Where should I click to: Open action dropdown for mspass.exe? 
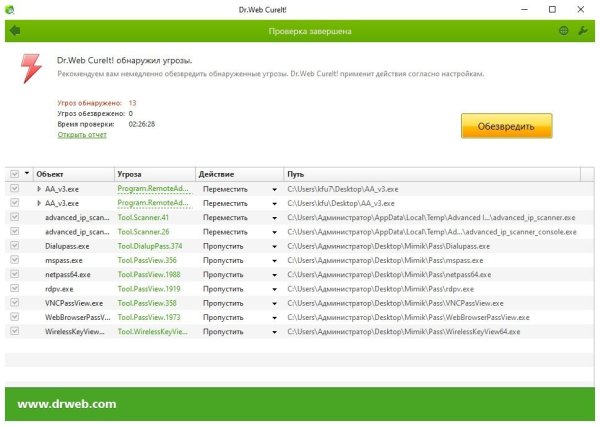tap(274, 261)
